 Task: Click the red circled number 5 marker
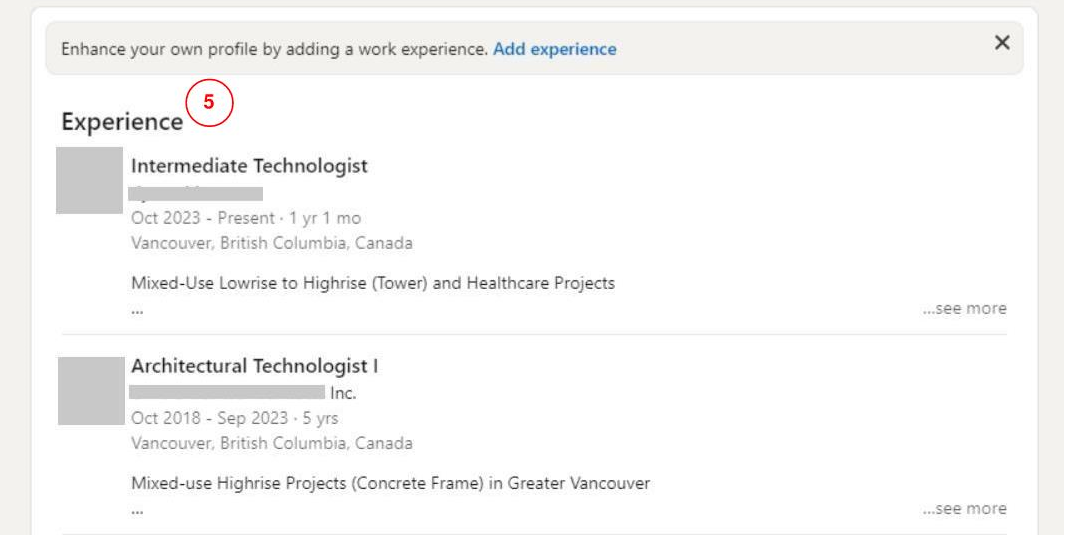(209, 102)
